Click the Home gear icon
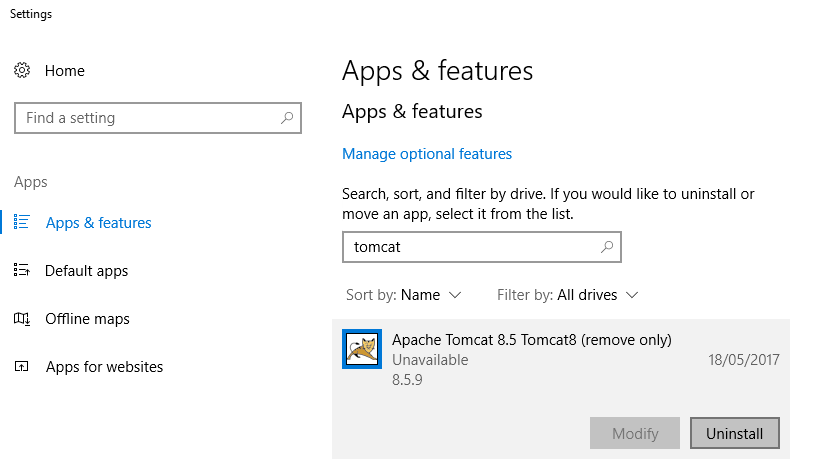This screenshot has width=831, height=462. (x=22, y=70)
